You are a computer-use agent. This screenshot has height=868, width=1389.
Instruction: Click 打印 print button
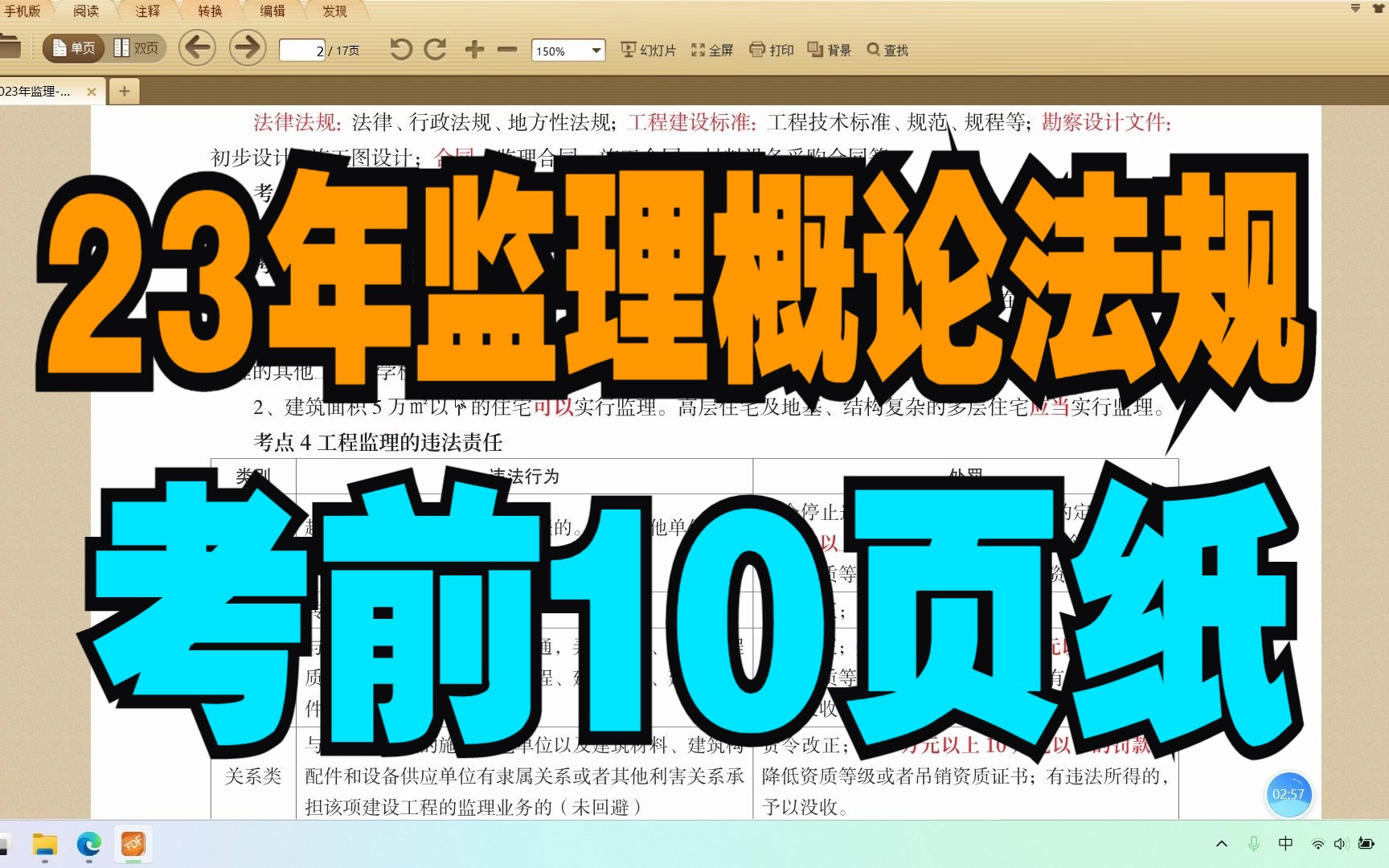(x=772, y=50)
